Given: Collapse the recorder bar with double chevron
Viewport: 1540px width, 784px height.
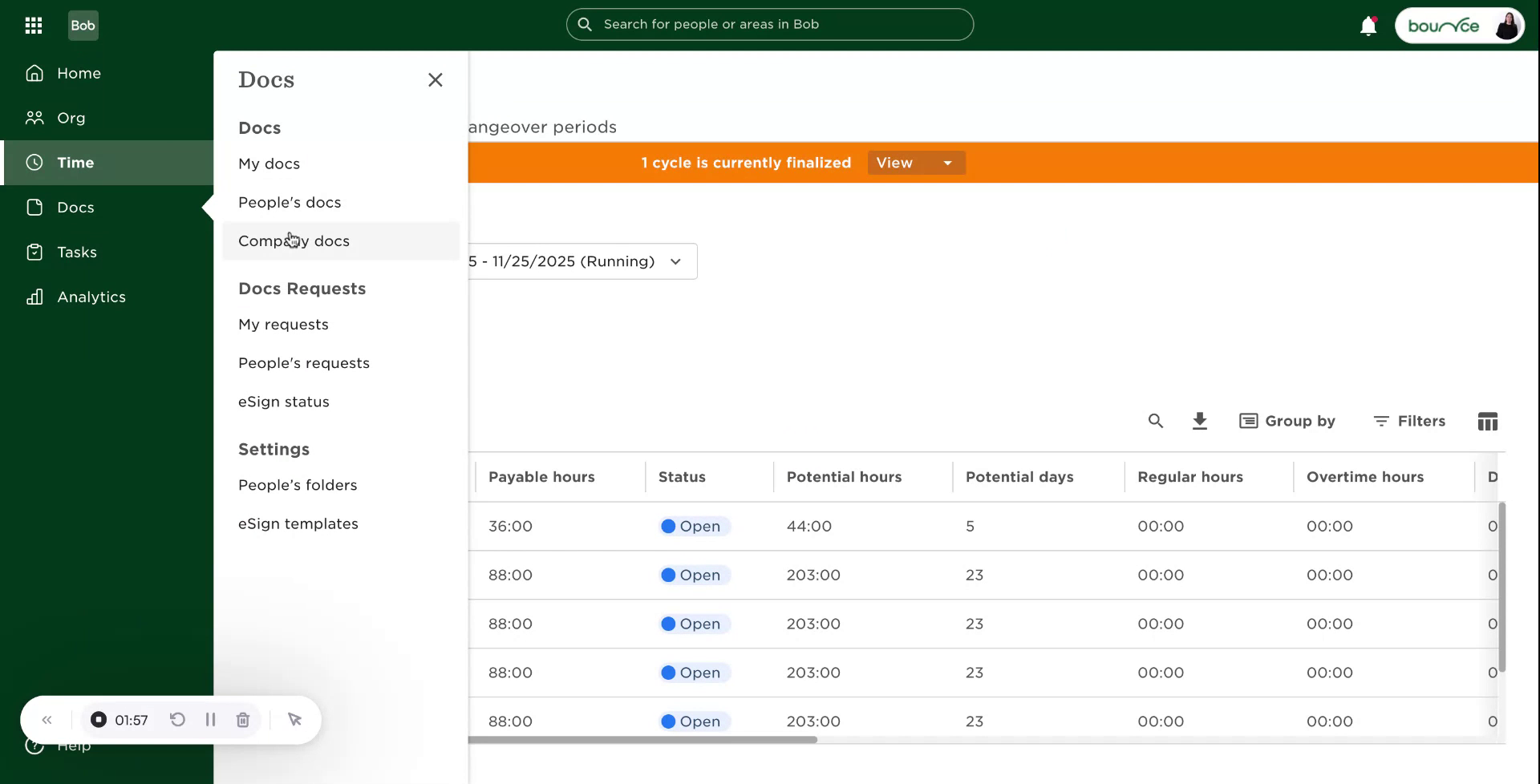Looking at the screenshot, I should pyautogui.click(x=47, y=720).
